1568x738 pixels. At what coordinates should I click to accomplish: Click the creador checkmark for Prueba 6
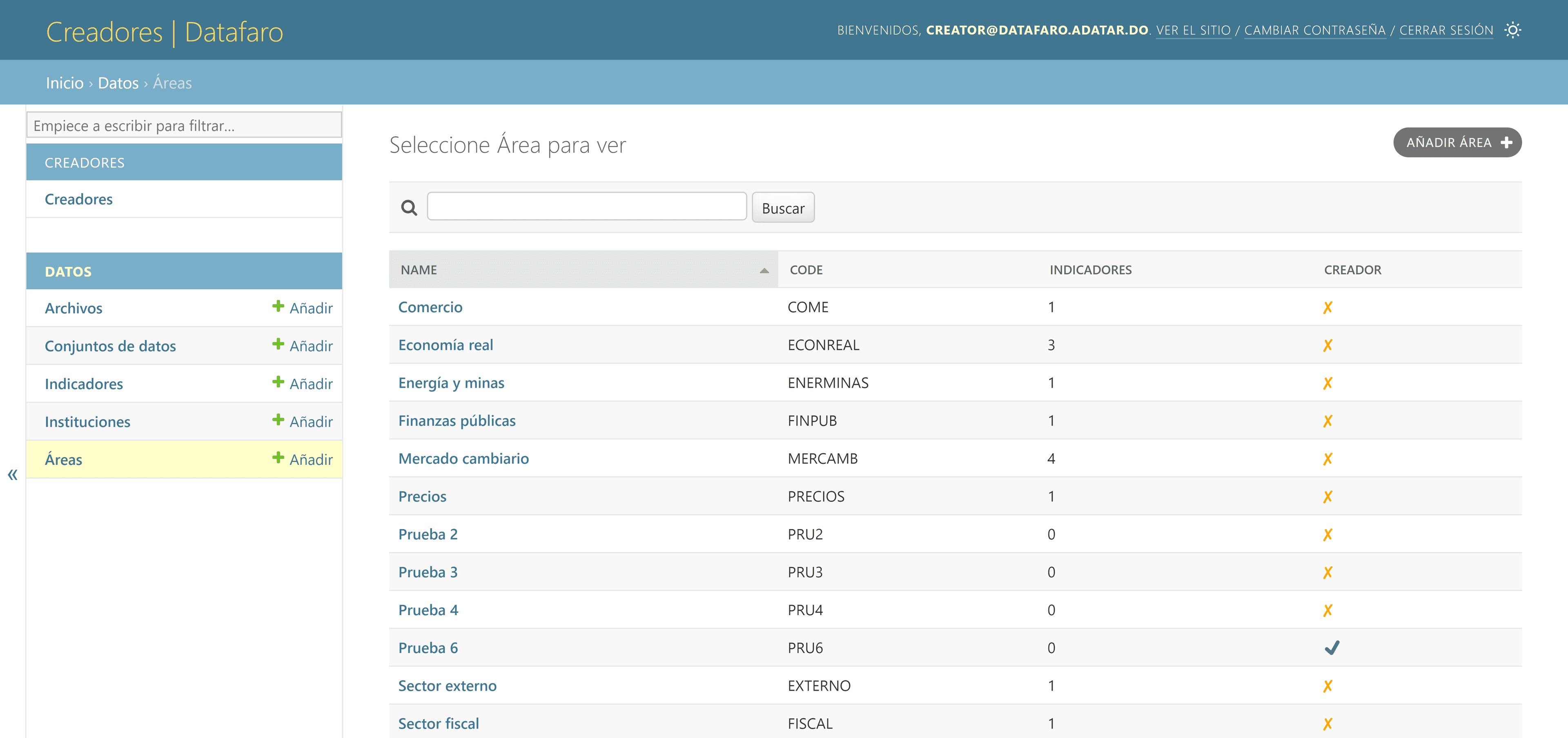tap(1332, 647)
